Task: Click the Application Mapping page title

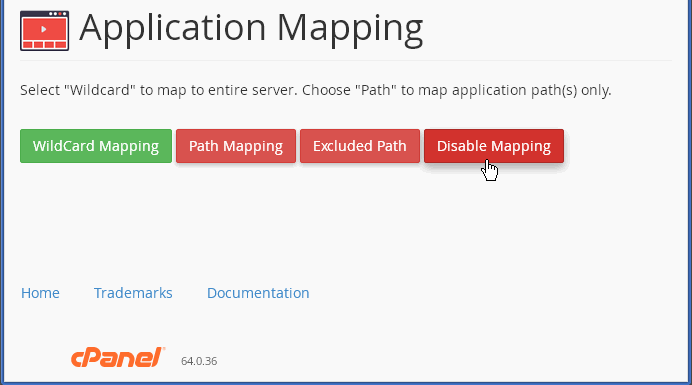Action: 251,29
